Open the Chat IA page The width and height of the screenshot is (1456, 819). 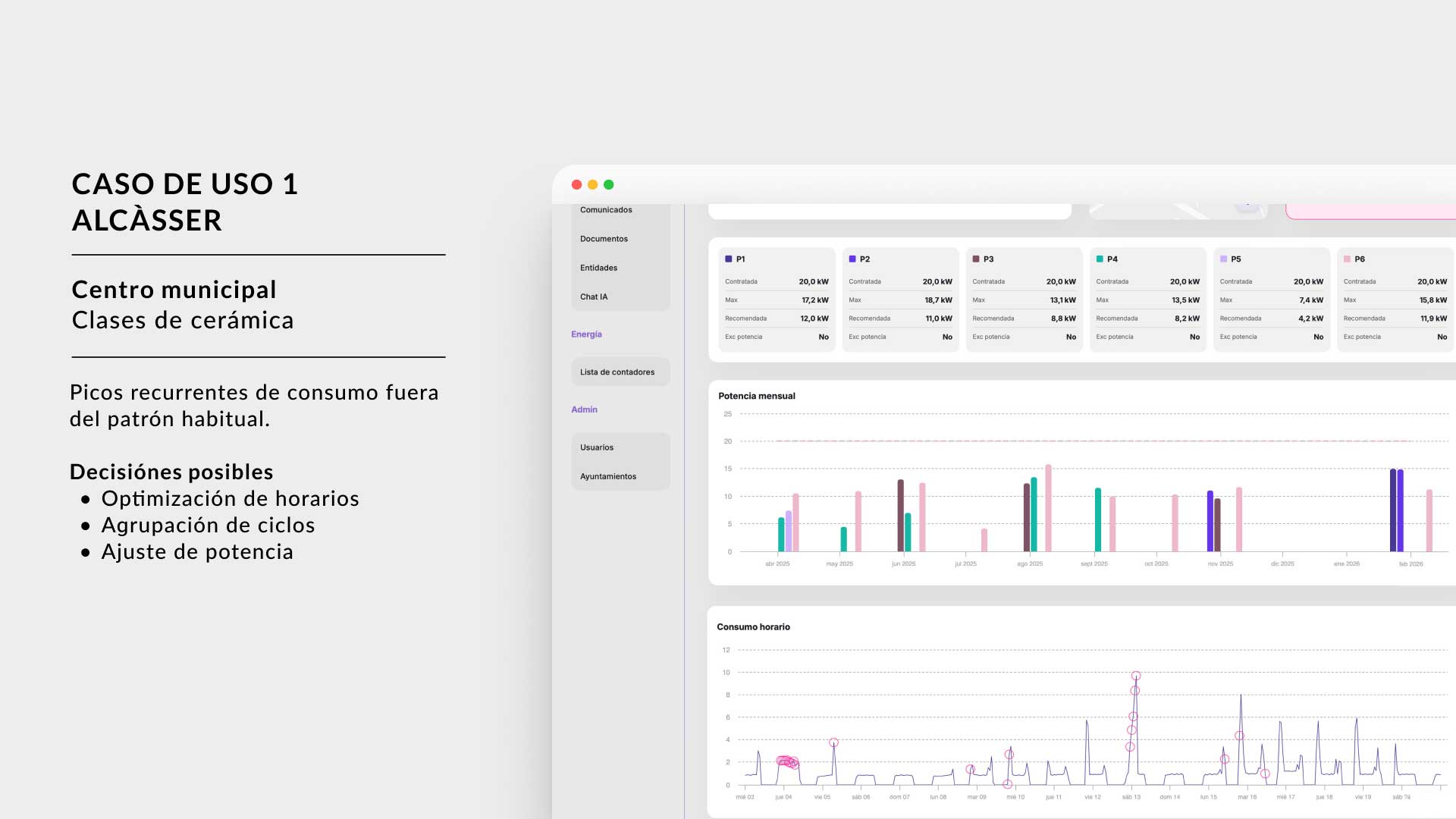pyautogui.click(x=594, y=297)
